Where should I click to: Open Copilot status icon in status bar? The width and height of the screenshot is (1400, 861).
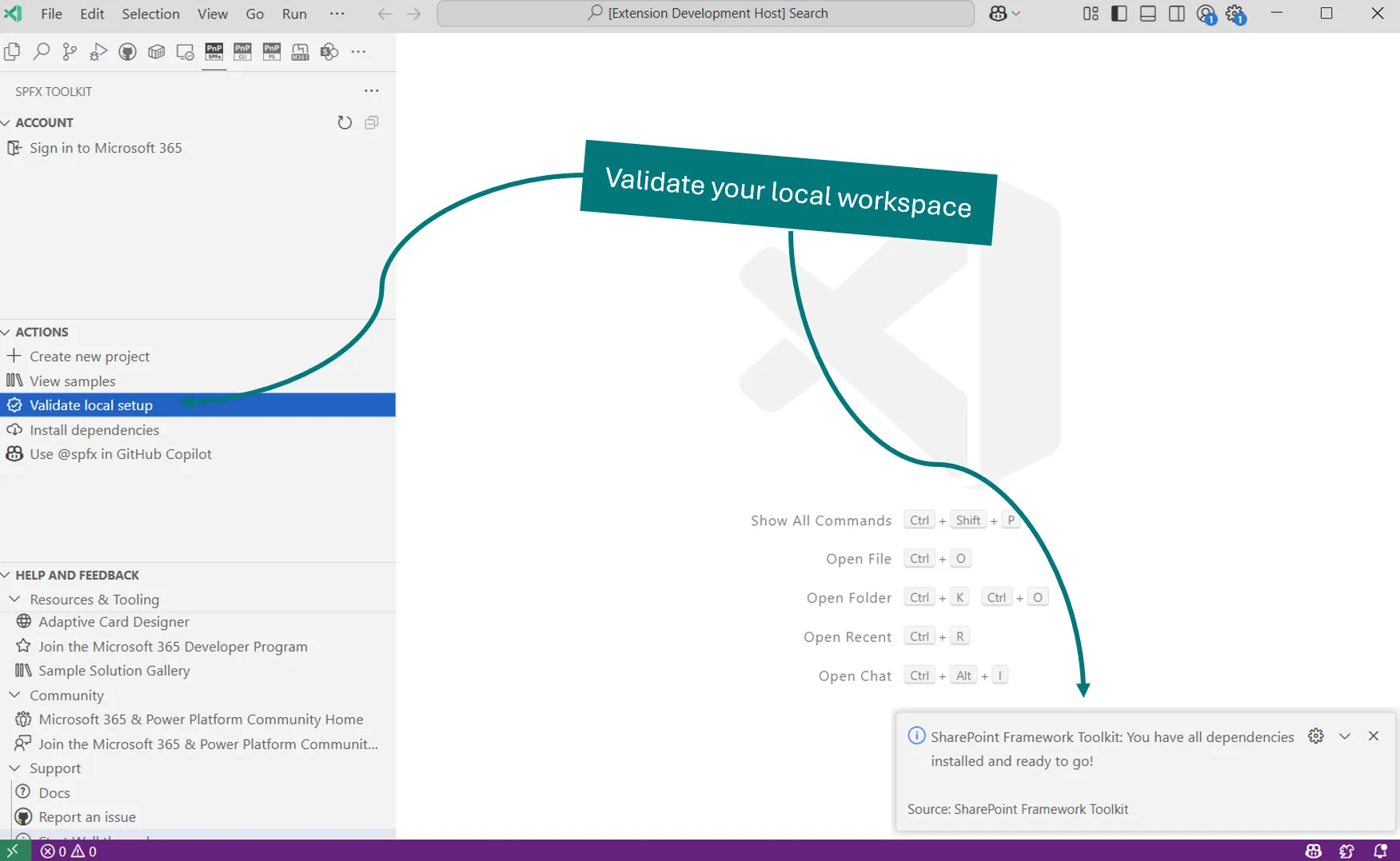(x=1314, y=851)
